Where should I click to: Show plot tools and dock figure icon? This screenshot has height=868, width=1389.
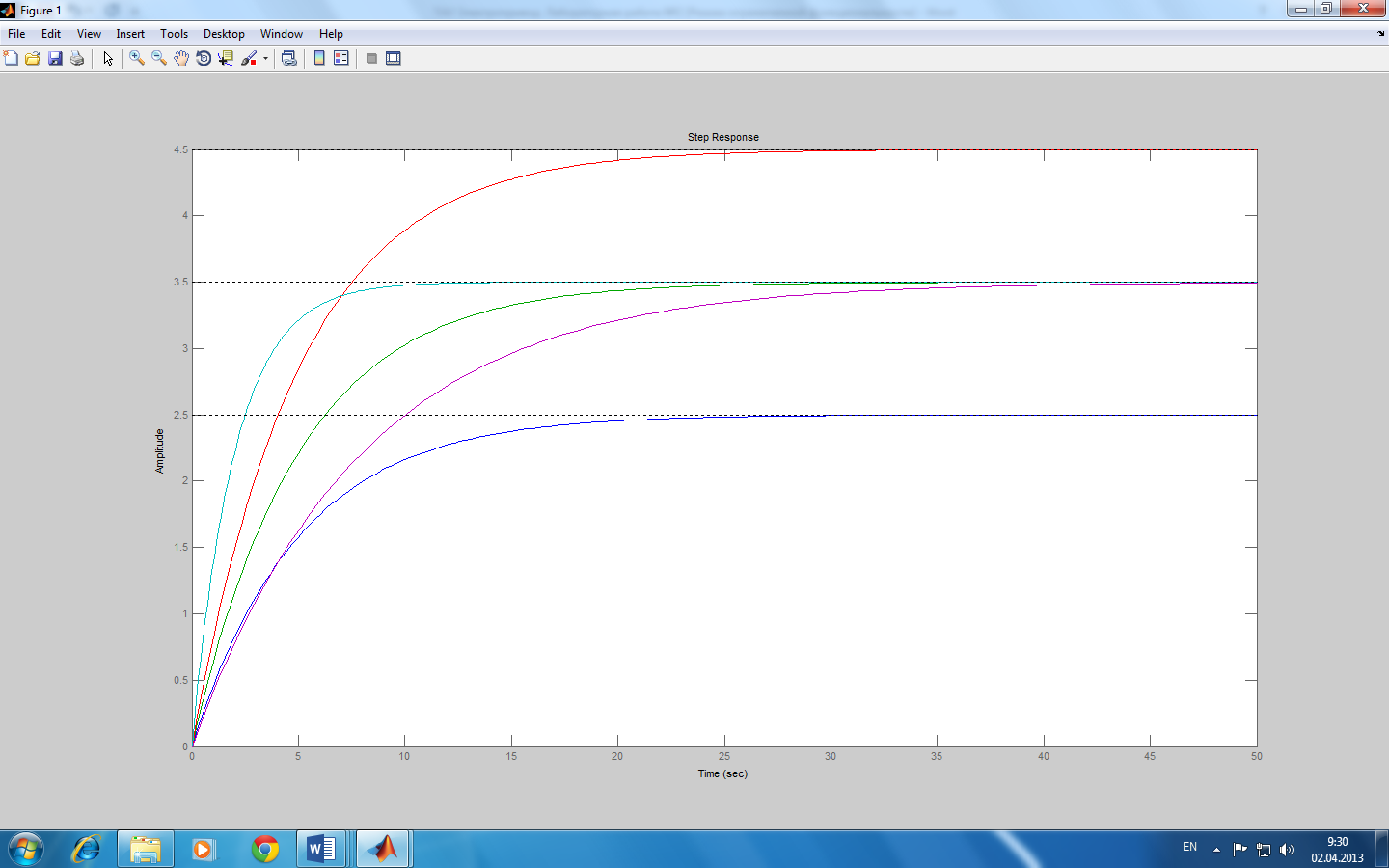point(394,58)
